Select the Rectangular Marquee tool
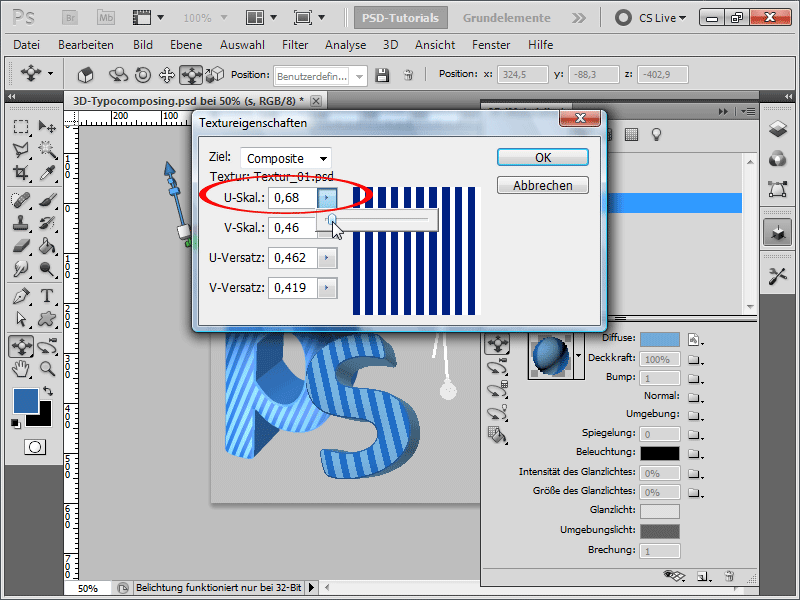 [20, 126]
